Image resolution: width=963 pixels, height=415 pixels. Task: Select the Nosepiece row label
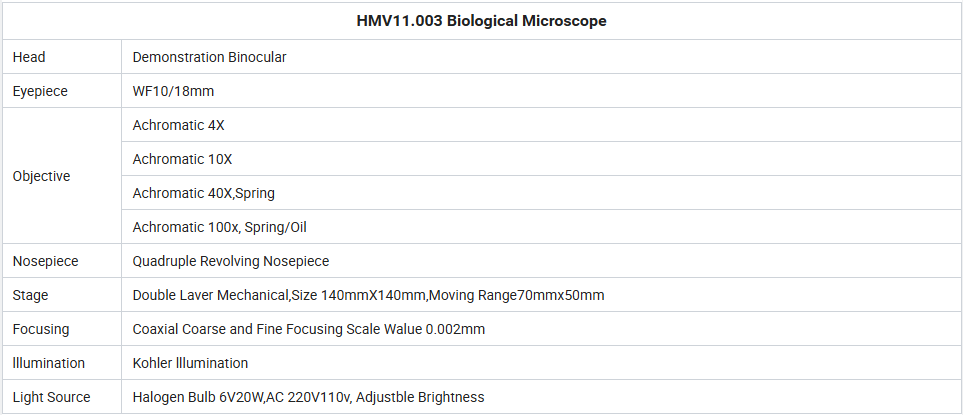click(x=45, y=261)
